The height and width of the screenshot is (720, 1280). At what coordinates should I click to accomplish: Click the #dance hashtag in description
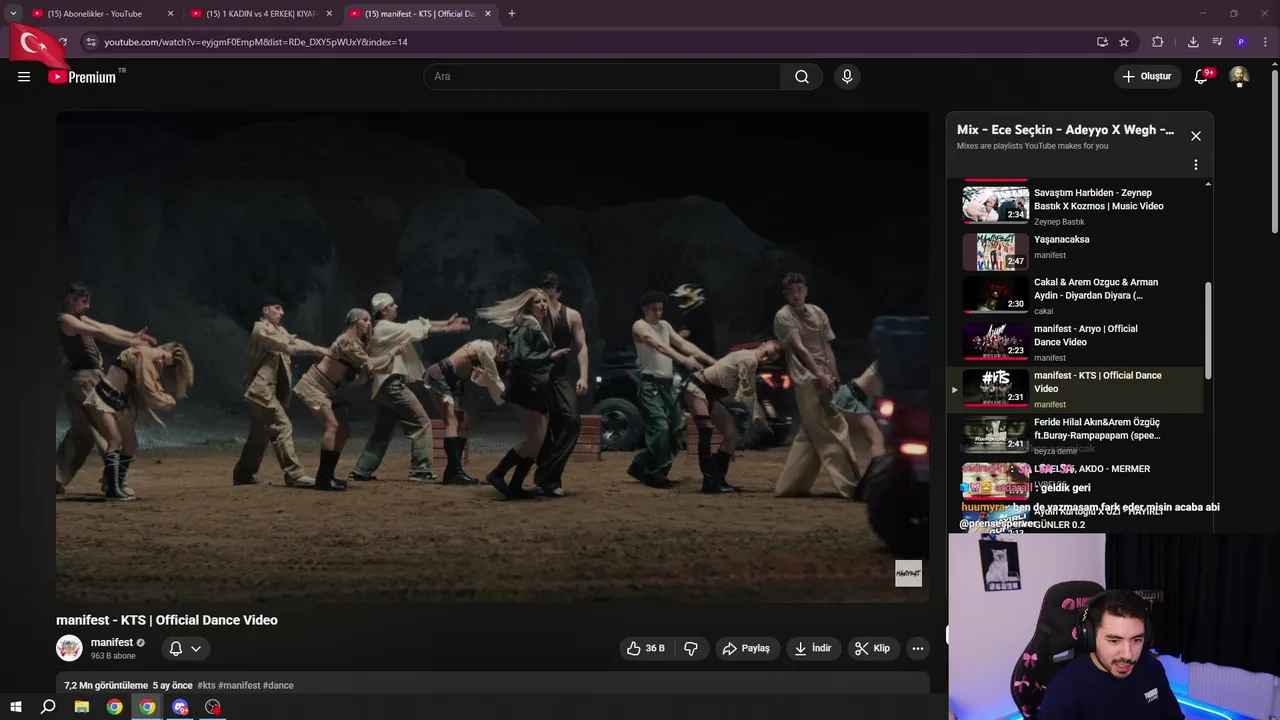(x=278, y=685)
